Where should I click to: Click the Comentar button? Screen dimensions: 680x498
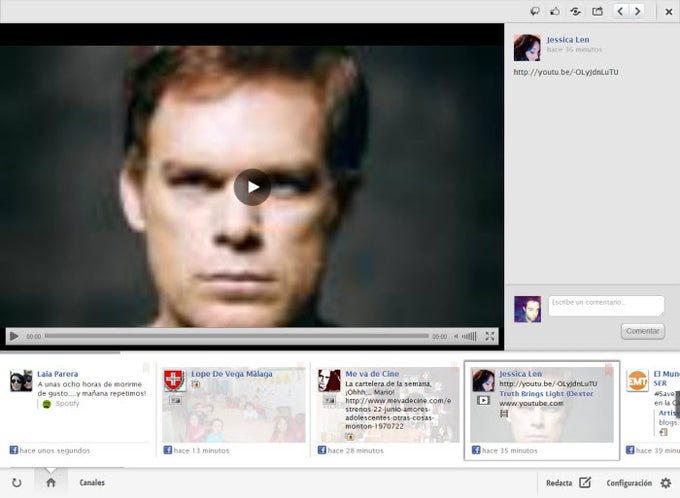643,331
